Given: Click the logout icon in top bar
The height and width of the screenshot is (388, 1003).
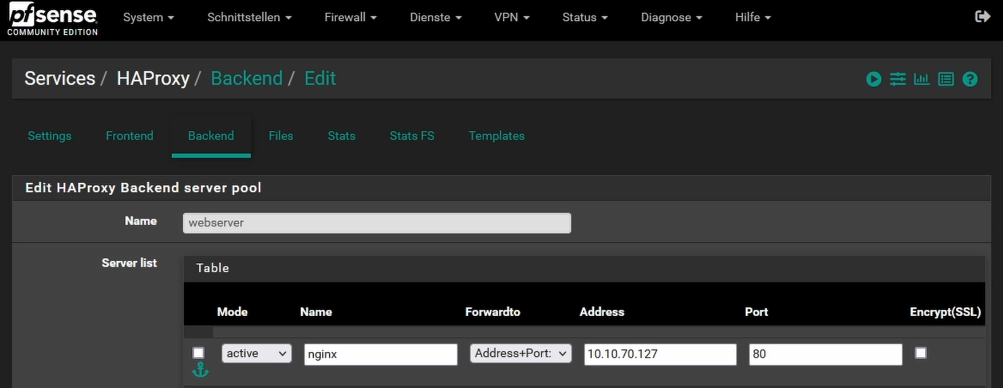Looking at the screenshot, I should [x=983, y=17].
